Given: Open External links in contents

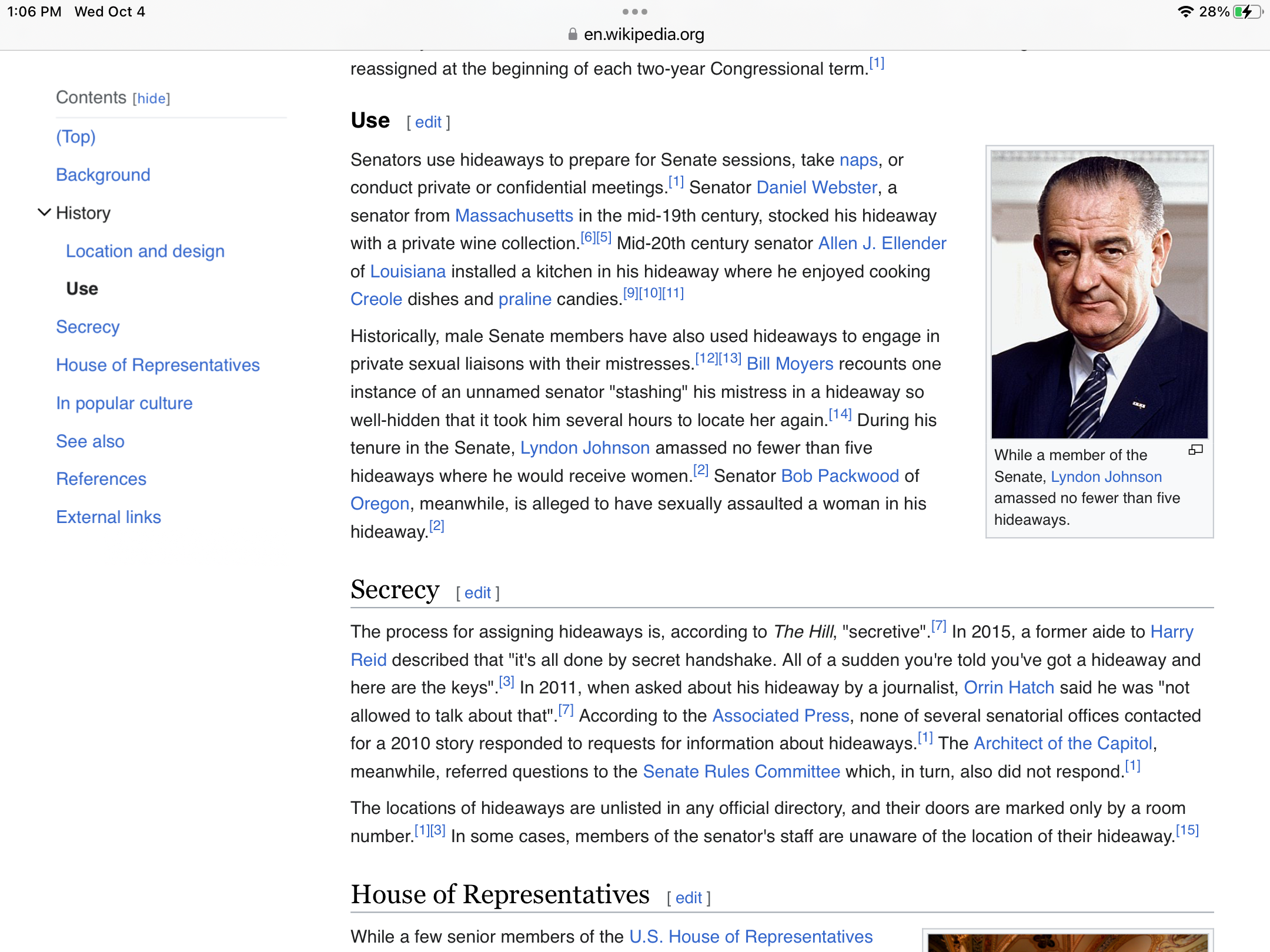Looking at the screenshot, I should tap(108, 517).
